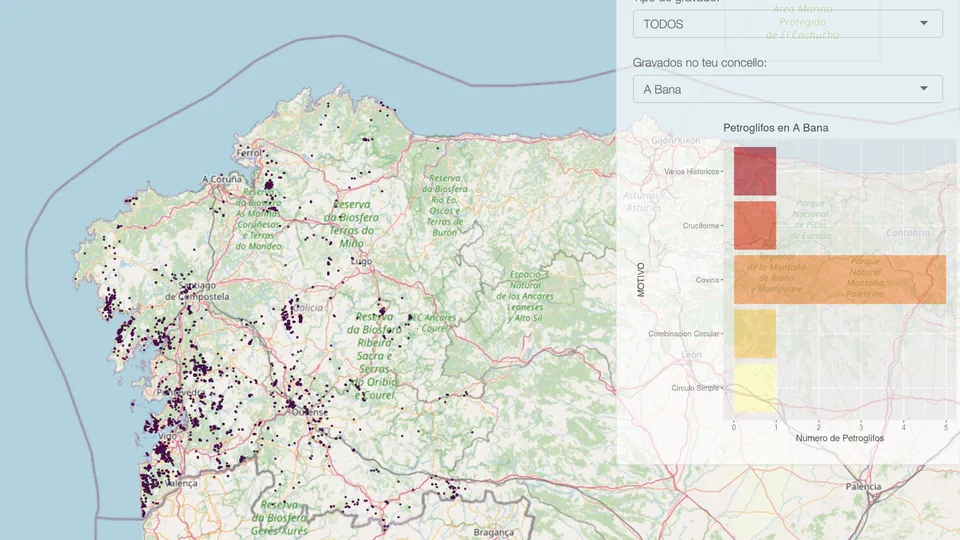Screen dimensions: 960x540
Task: Click the Ourense label on map
Action: click(x=309, y=412)
